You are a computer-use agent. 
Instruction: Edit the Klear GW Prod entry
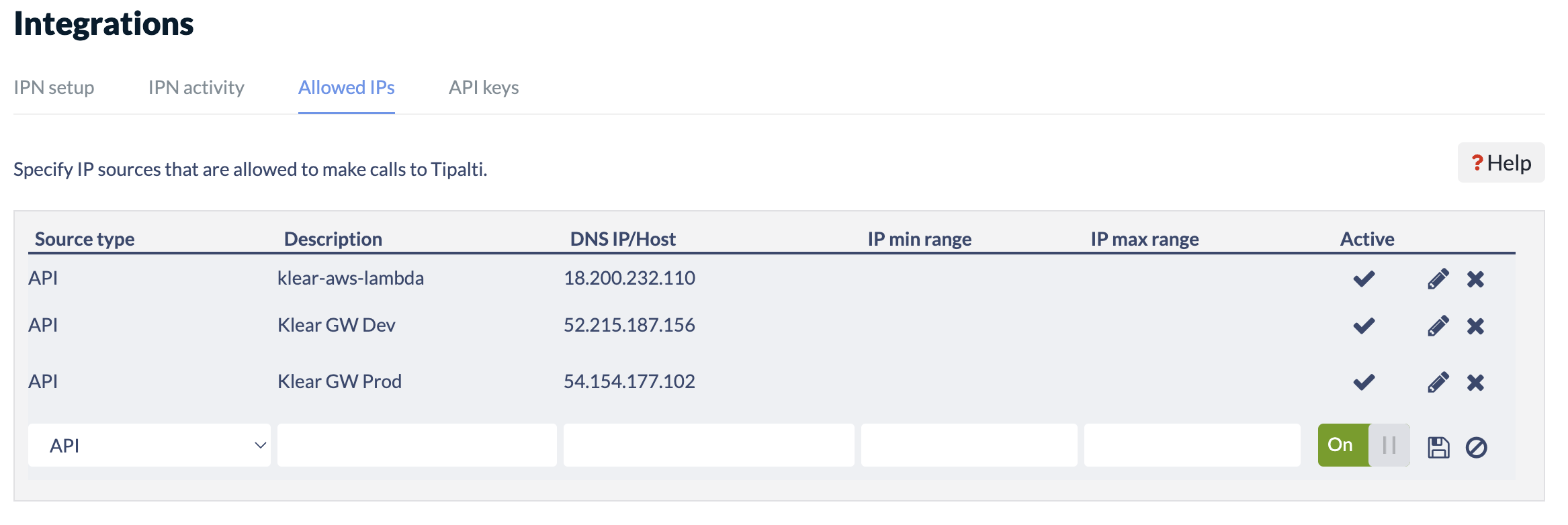pyautogui.click(x=1438, y=382)
